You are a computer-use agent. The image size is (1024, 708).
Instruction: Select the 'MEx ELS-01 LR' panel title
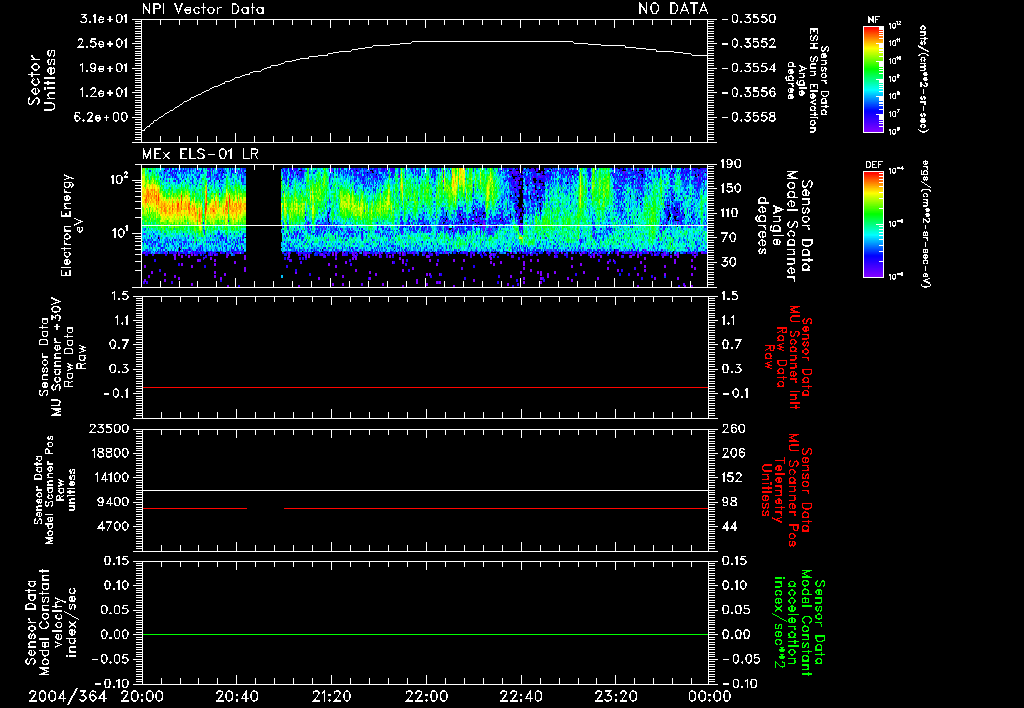pyautogui.click(x=200, y=154)
